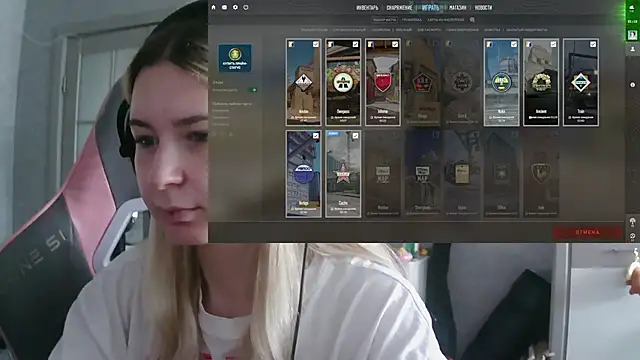Uncheck the Train map checkbox
Screen dimensions: 640x360
point(593,44)
